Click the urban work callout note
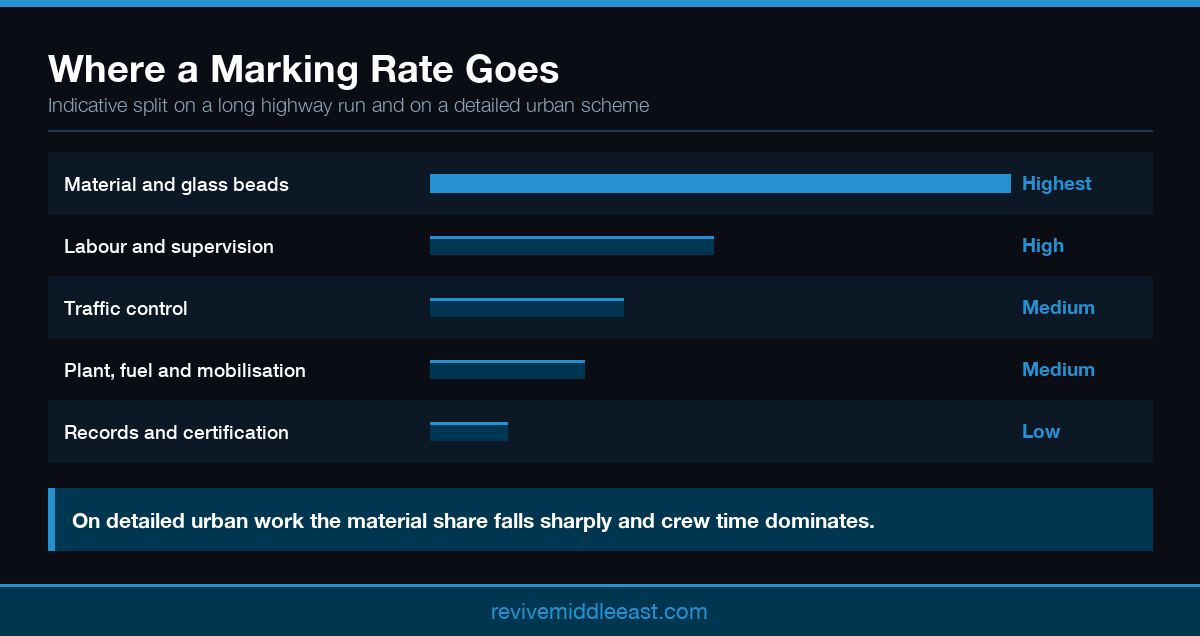 (600, 520)
